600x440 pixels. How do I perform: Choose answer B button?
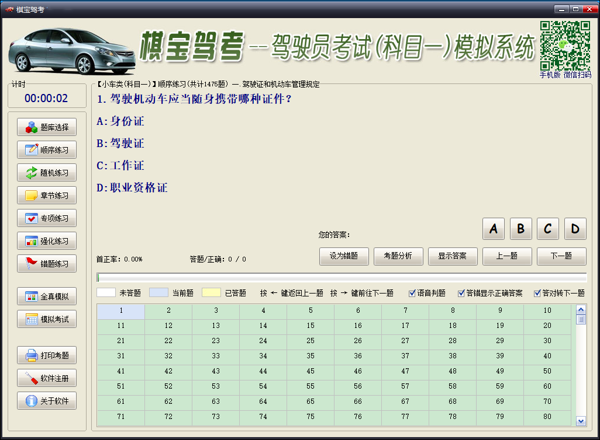(x=521, y=229)
